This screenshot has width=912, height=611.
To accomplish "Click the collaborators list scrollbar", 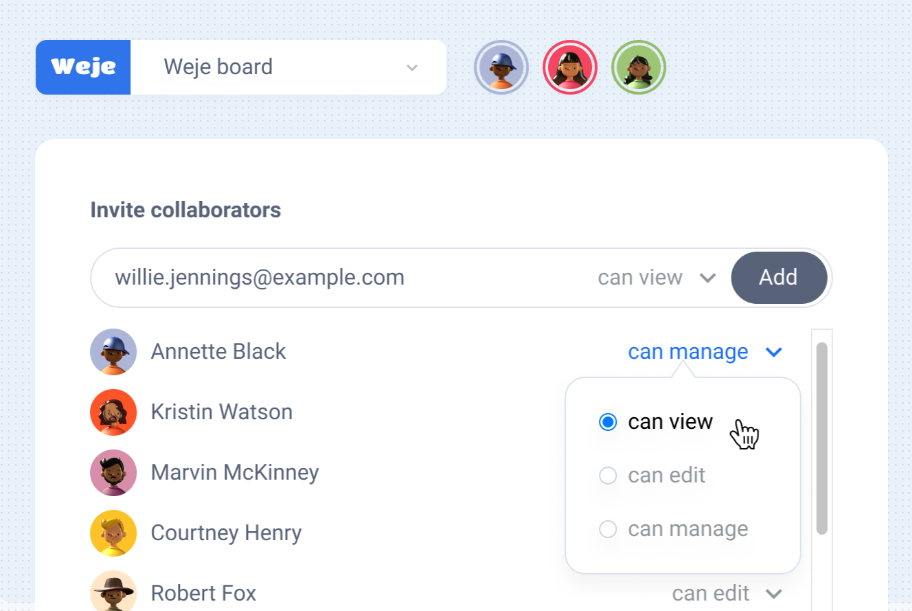I will point(822,438).
